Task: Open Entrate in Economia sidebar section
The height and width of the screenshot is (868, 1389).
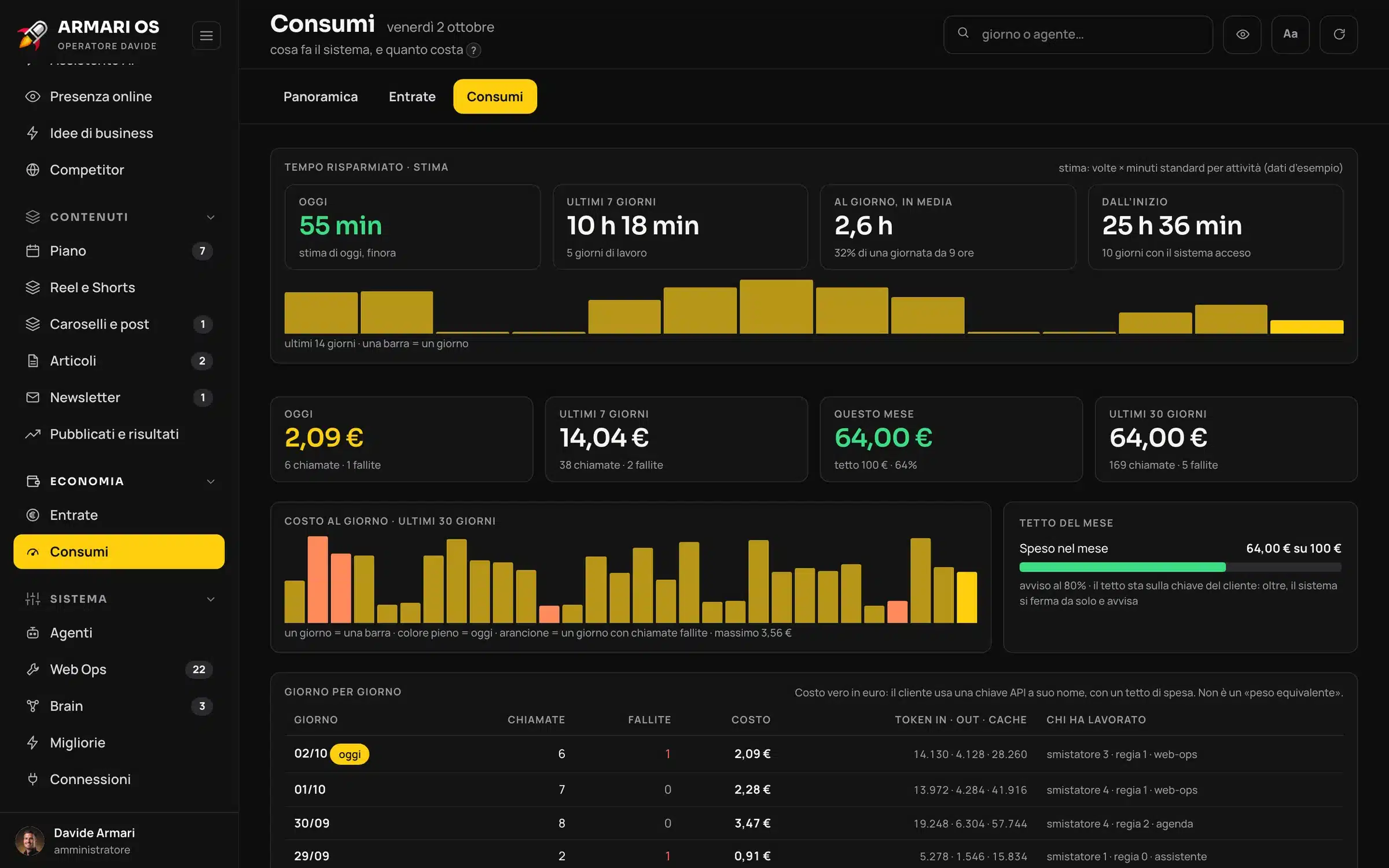Action: pos(119,515)
